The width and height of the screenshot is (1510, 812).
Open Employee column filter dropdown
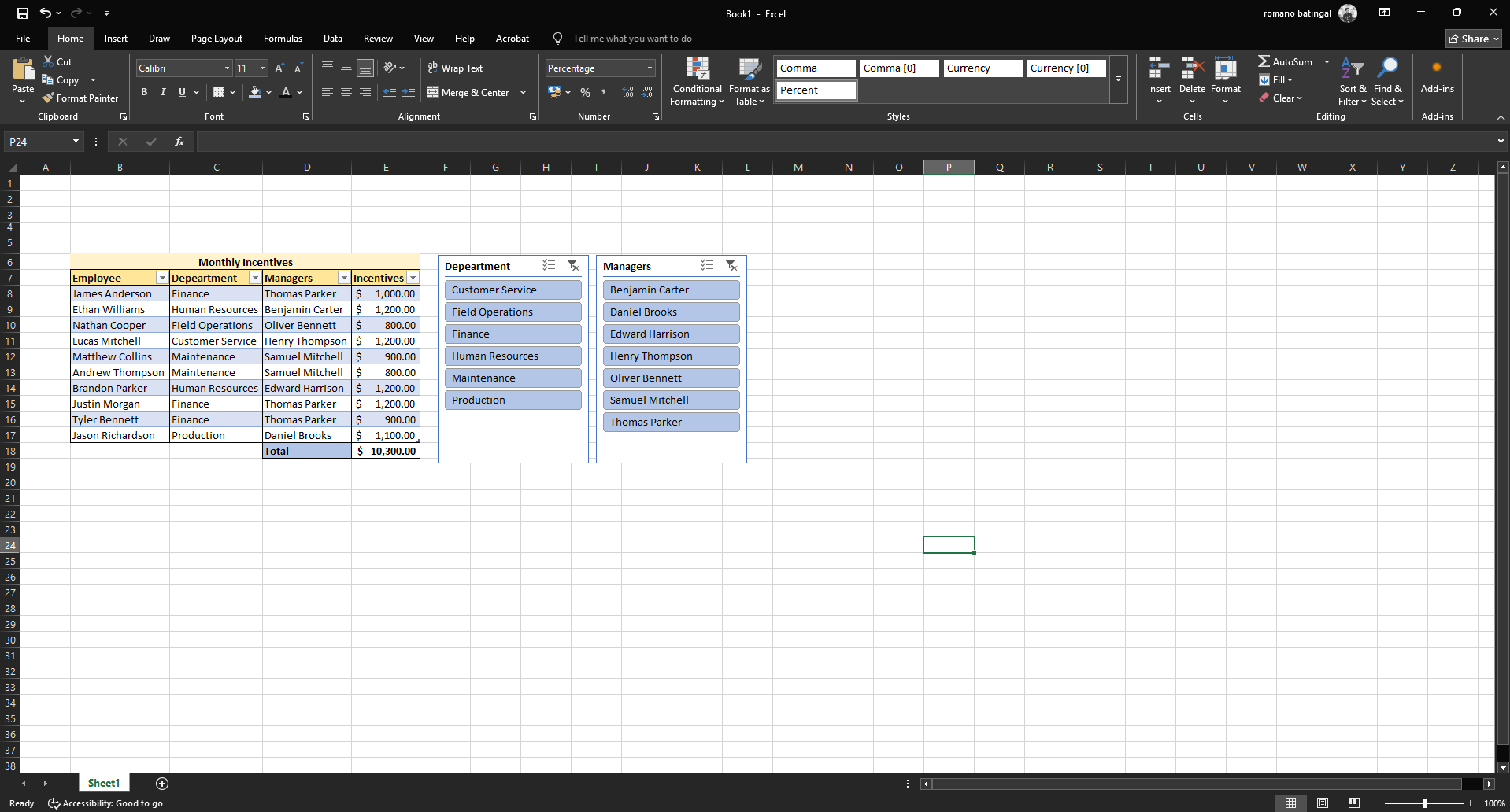pyautogui.click(x=162, y=278)
